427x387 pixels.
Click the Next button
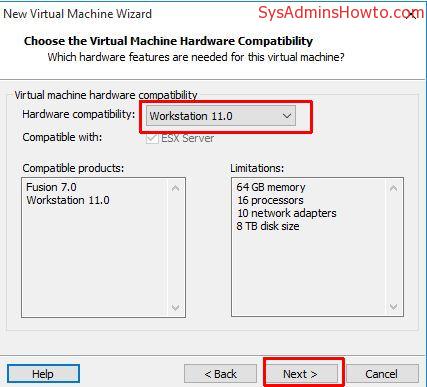pyautogui.click(x=302, y=374)
